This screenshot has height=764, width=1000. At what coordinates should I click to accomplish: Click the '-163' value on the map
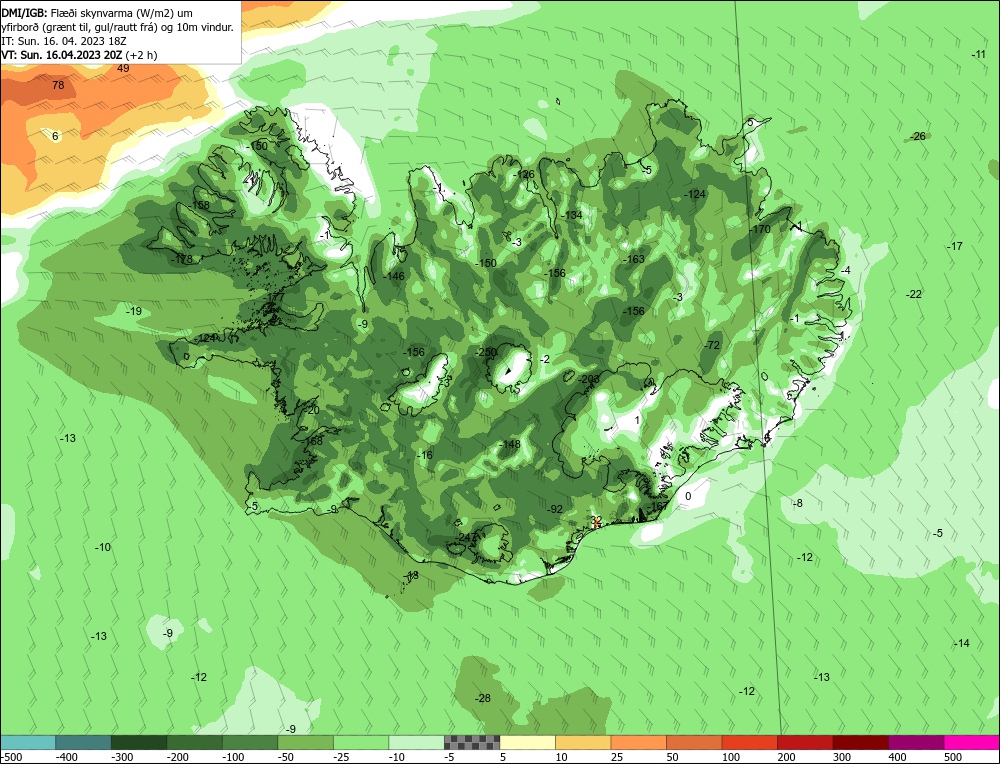coord(634,259)
